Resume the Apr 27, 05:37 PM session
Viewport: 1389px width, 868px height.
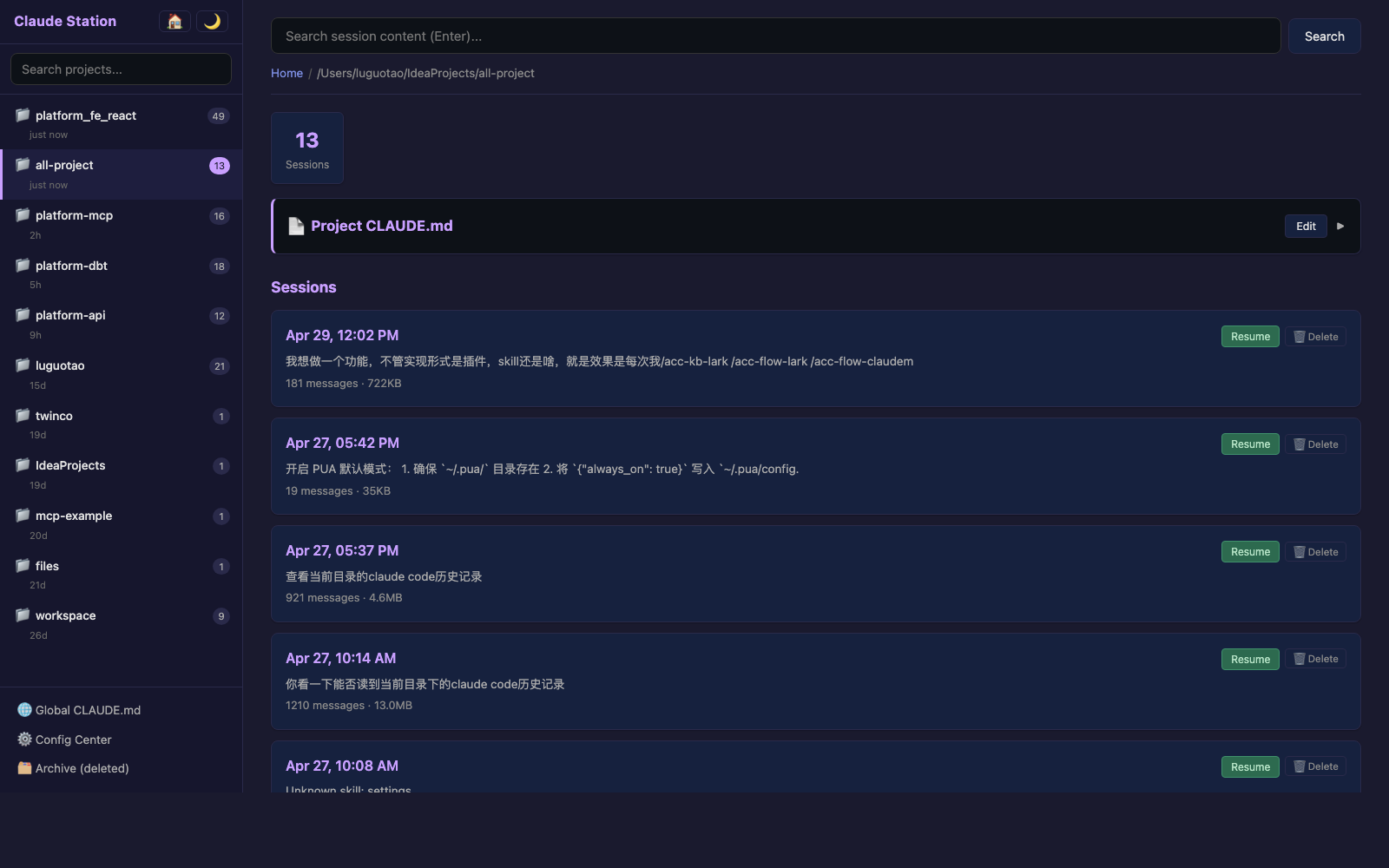point(1250,552)
